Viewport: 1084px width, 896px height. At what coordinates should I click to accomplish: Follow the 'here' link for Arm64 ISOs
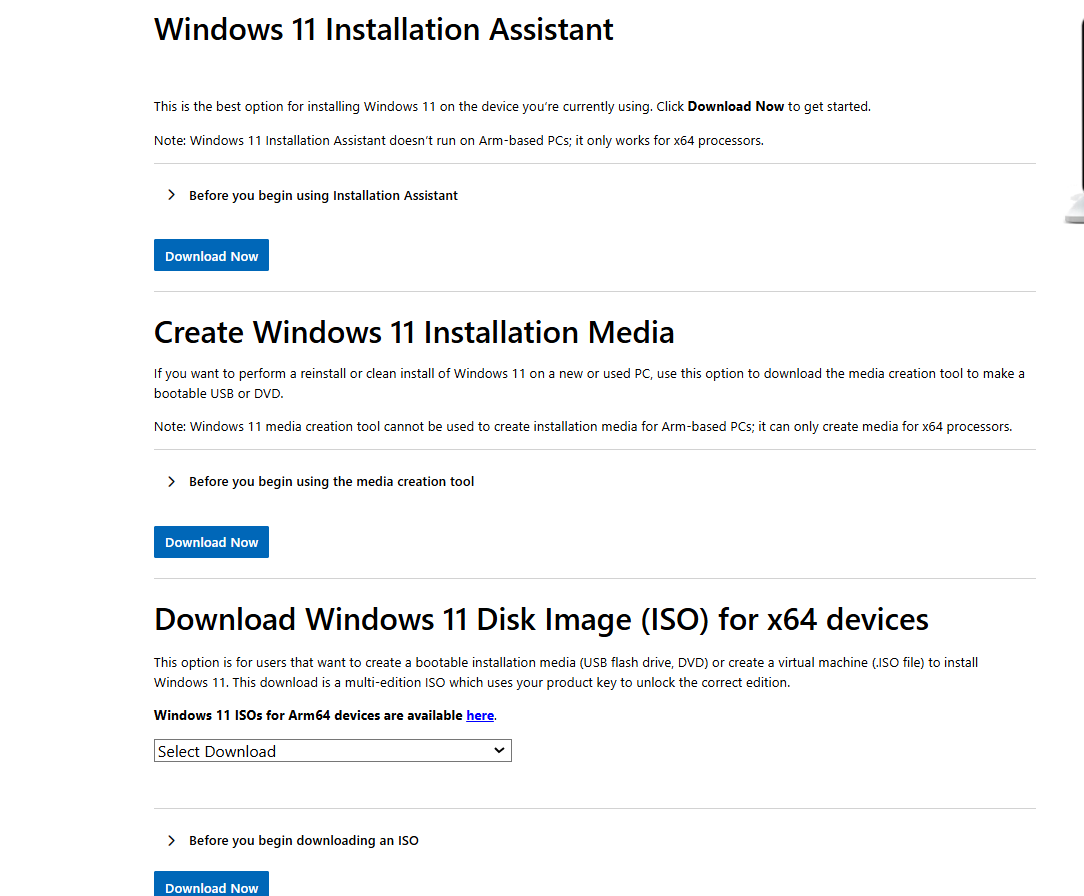(480, 716)
